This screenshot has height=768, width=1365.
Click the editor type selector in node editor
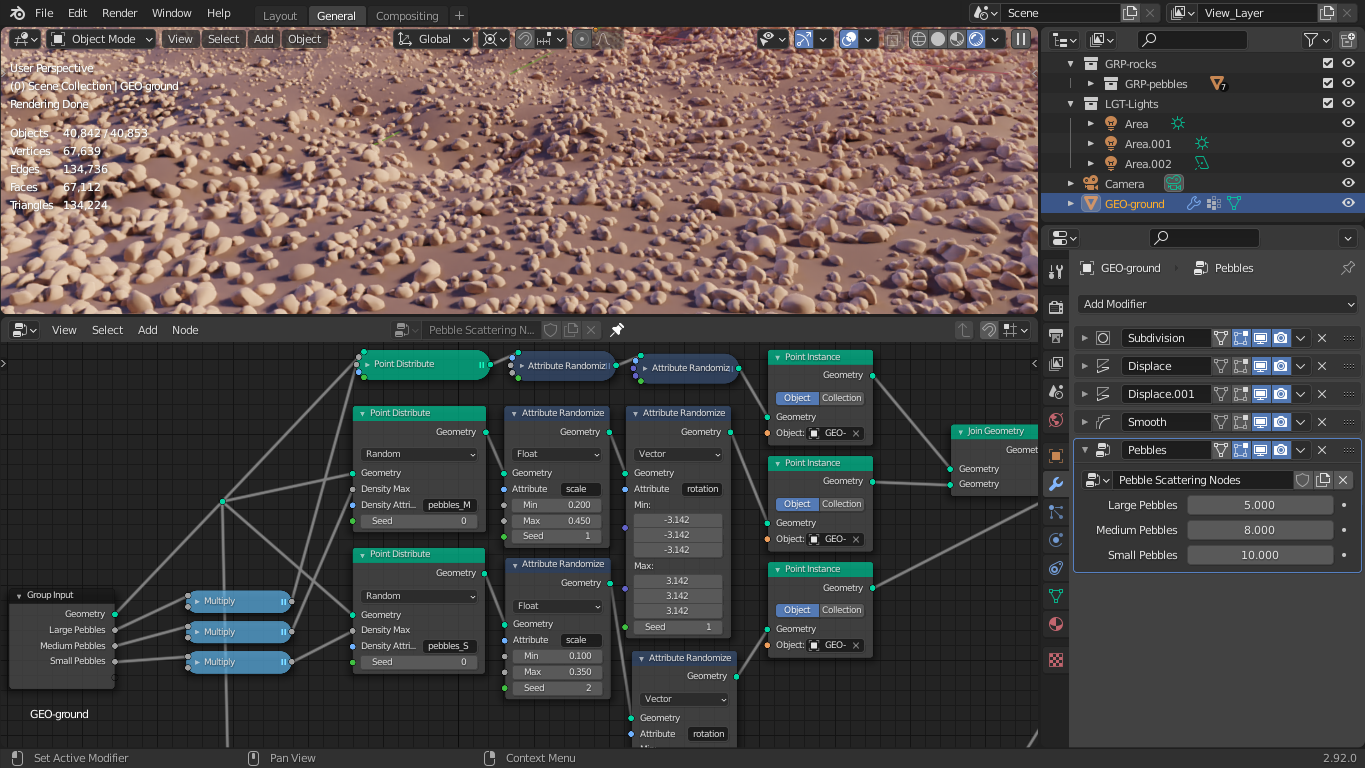pyautogui.click(x=22, y=330)
